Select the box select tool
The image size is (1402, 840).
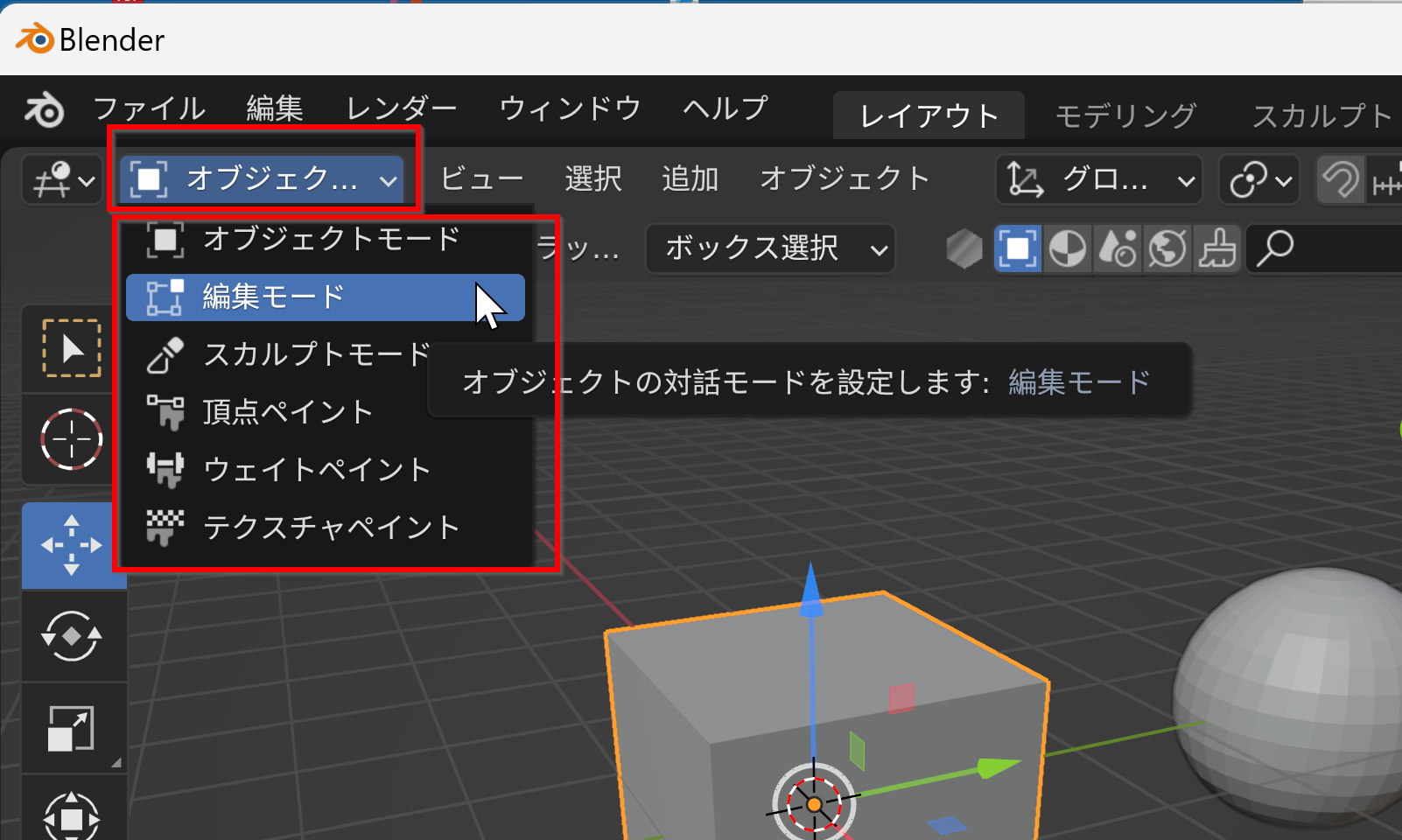pos(71,349)
